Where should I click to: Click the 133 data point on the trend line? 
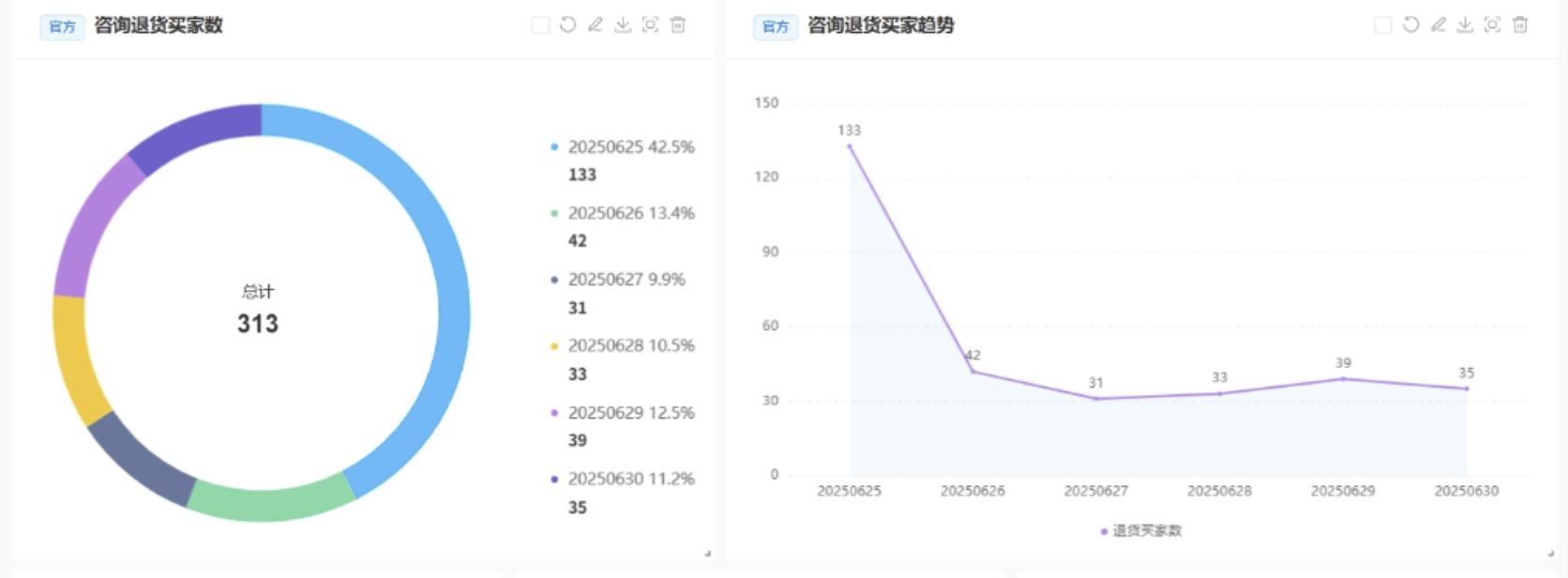pyautogui.click(x=850, y=146)
